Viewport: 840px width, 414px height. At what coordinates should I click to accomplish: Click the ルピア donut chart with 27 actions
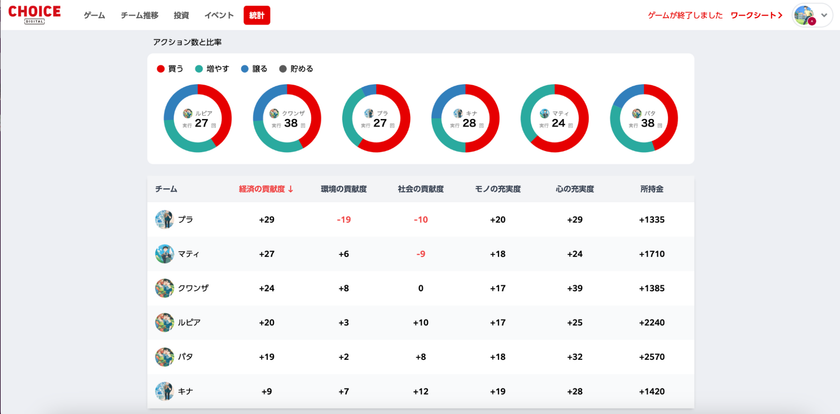click(x=198, y=118)
